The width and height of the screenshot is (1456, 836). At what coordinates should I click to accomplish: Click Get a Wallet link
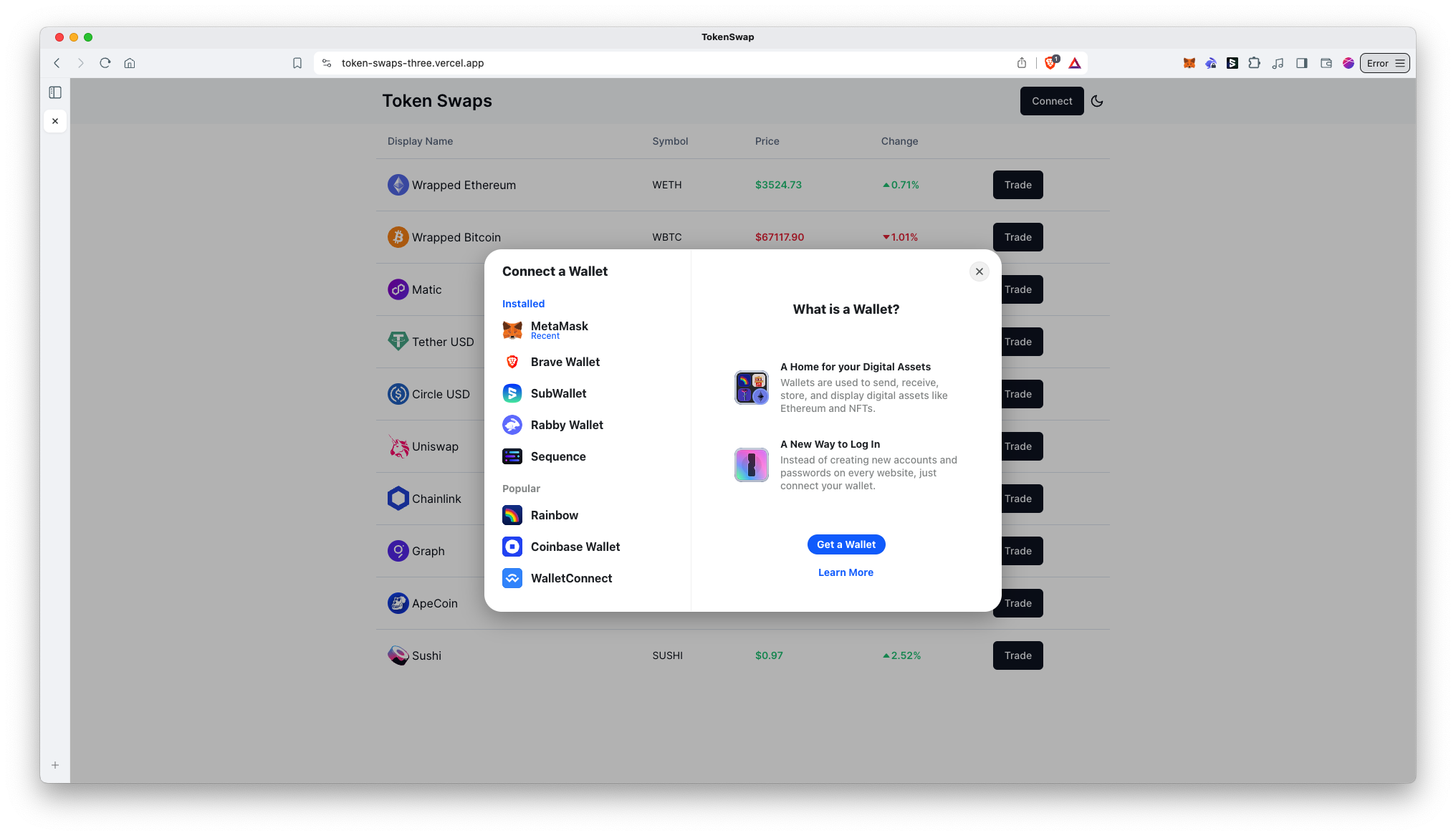pos(845,544)
